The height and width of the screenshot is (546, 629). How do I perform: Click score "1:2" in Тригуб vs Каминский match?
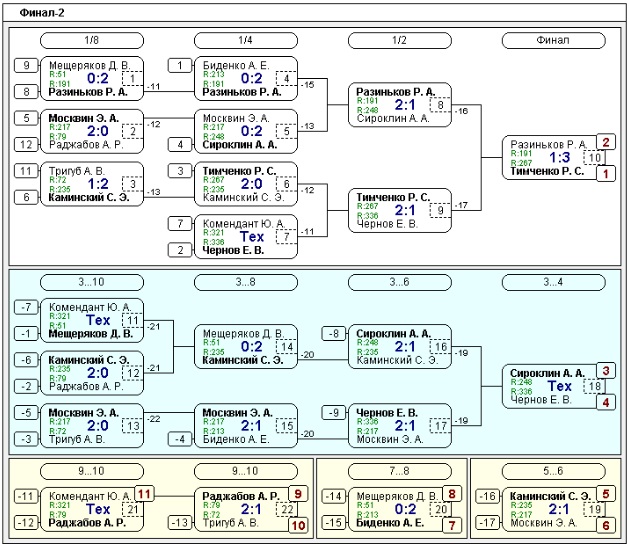(x=98, y=184)
